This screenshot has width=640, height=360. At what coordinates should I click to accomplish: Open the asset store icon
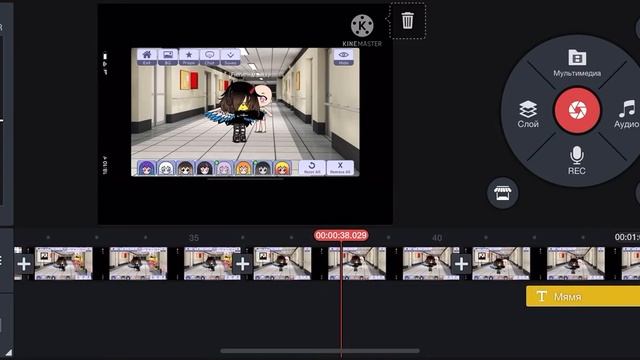(502, 193)
